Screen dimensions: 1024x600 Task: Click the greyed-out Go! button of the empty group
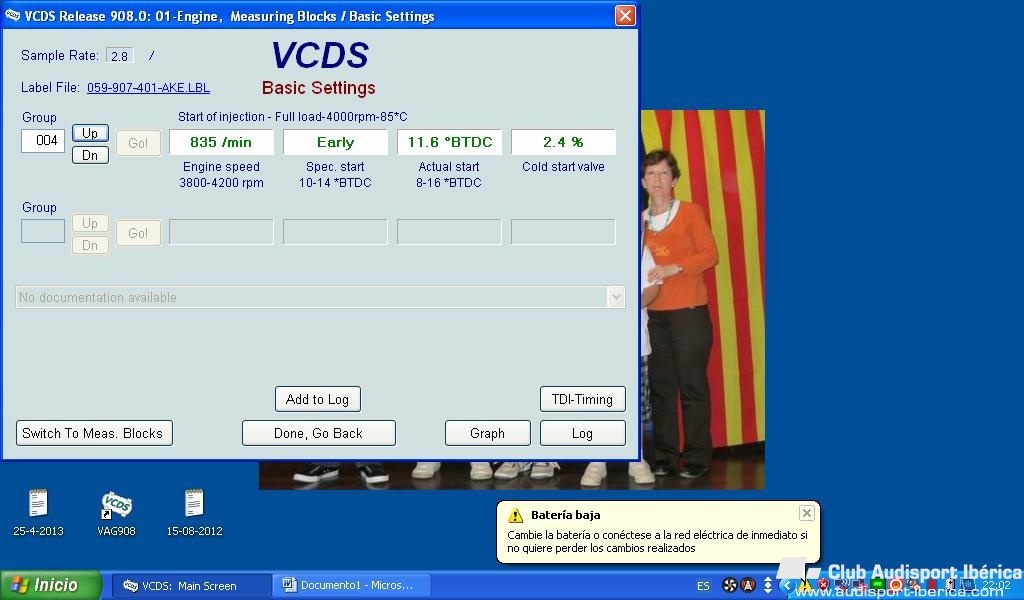[138, 233]
